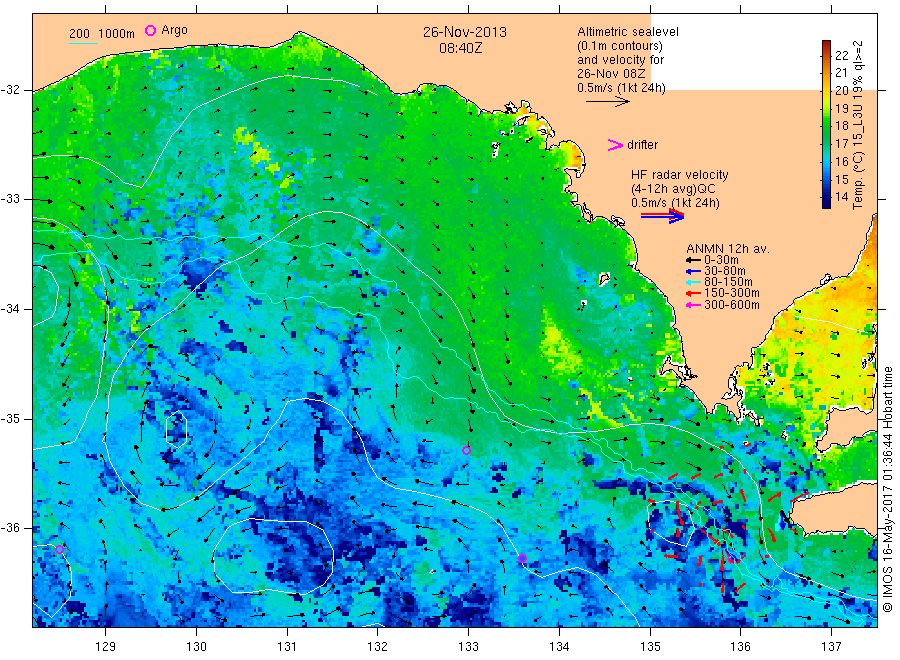
Task: Click the 18 tick on temperature scale
Action: [841, 126]
